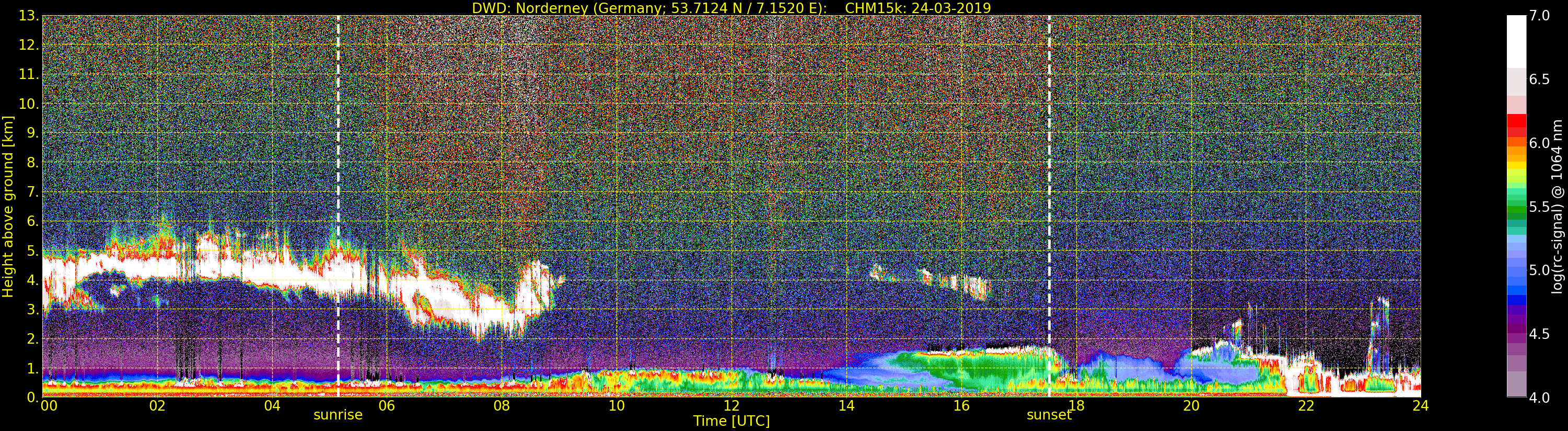1568x431 pixels.
Task: Click the '5.' height axis tick label
Action: point(33,251)
